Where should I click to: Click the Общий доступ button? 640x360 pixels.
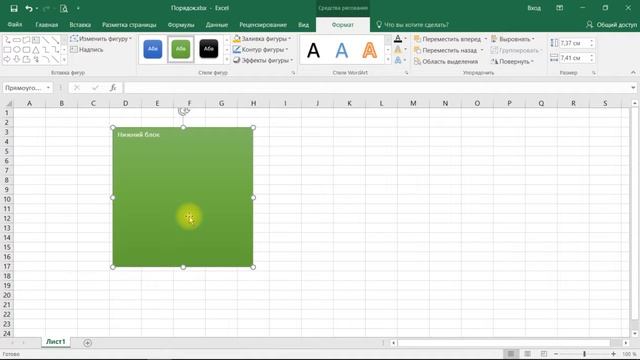click(611, 24)
